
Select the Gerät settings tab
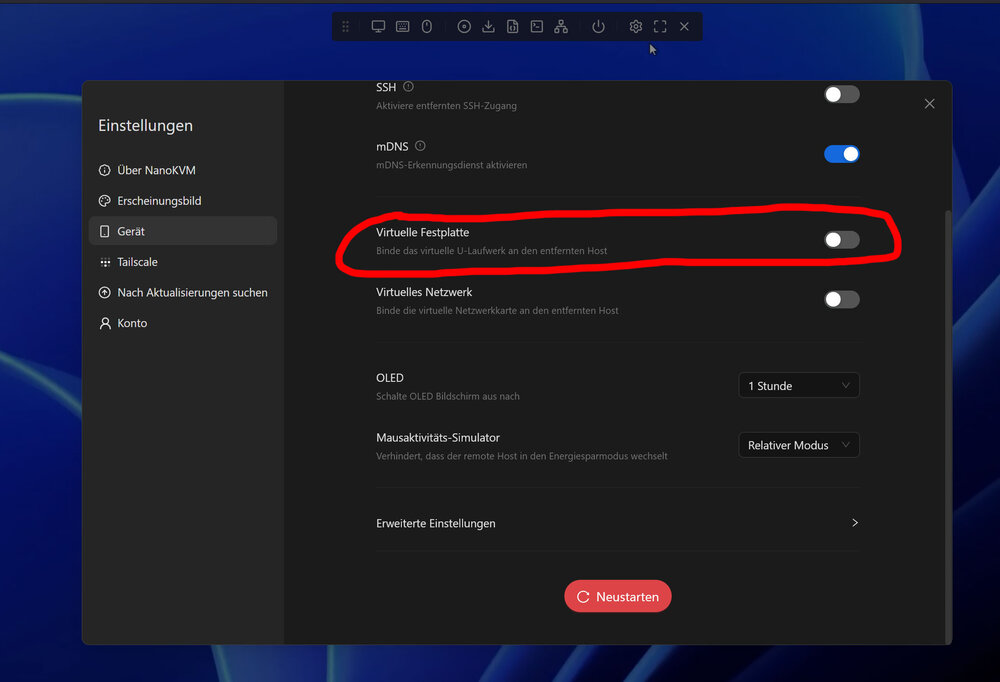pos(182,231)
